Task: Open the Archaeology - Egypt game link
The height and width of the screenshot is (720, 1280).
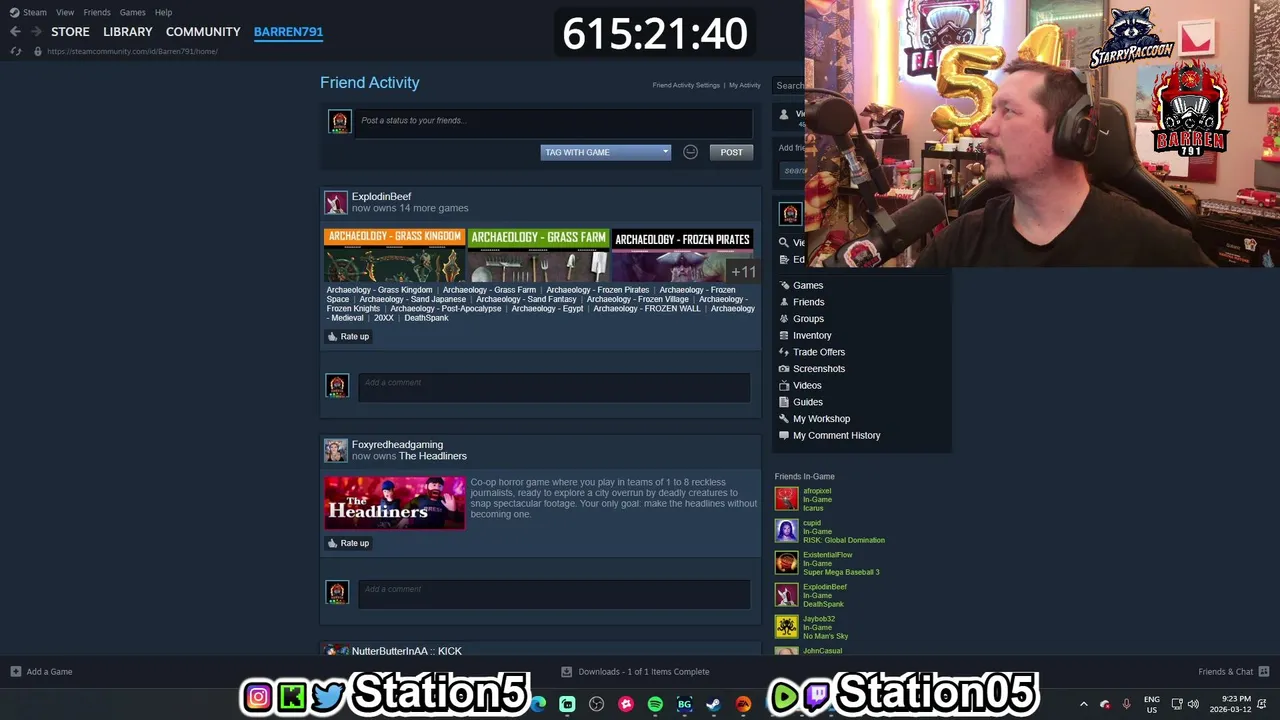Action: click(547, 309)
